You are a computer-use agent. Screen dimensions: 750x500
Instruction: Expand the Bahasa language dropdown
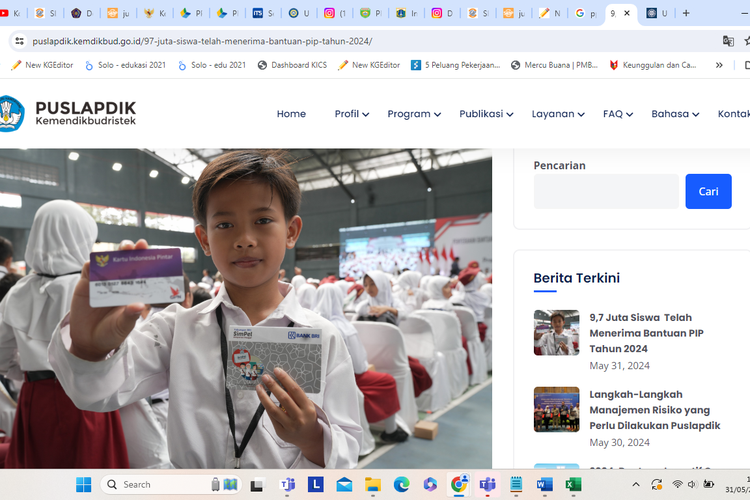tap(675, 114)
